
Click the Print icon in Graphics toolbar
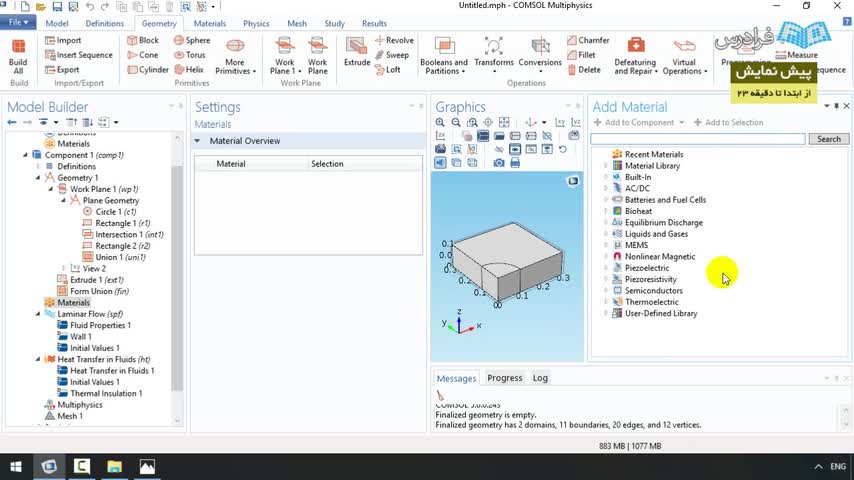pyautogui.click(x=515, y=163)
